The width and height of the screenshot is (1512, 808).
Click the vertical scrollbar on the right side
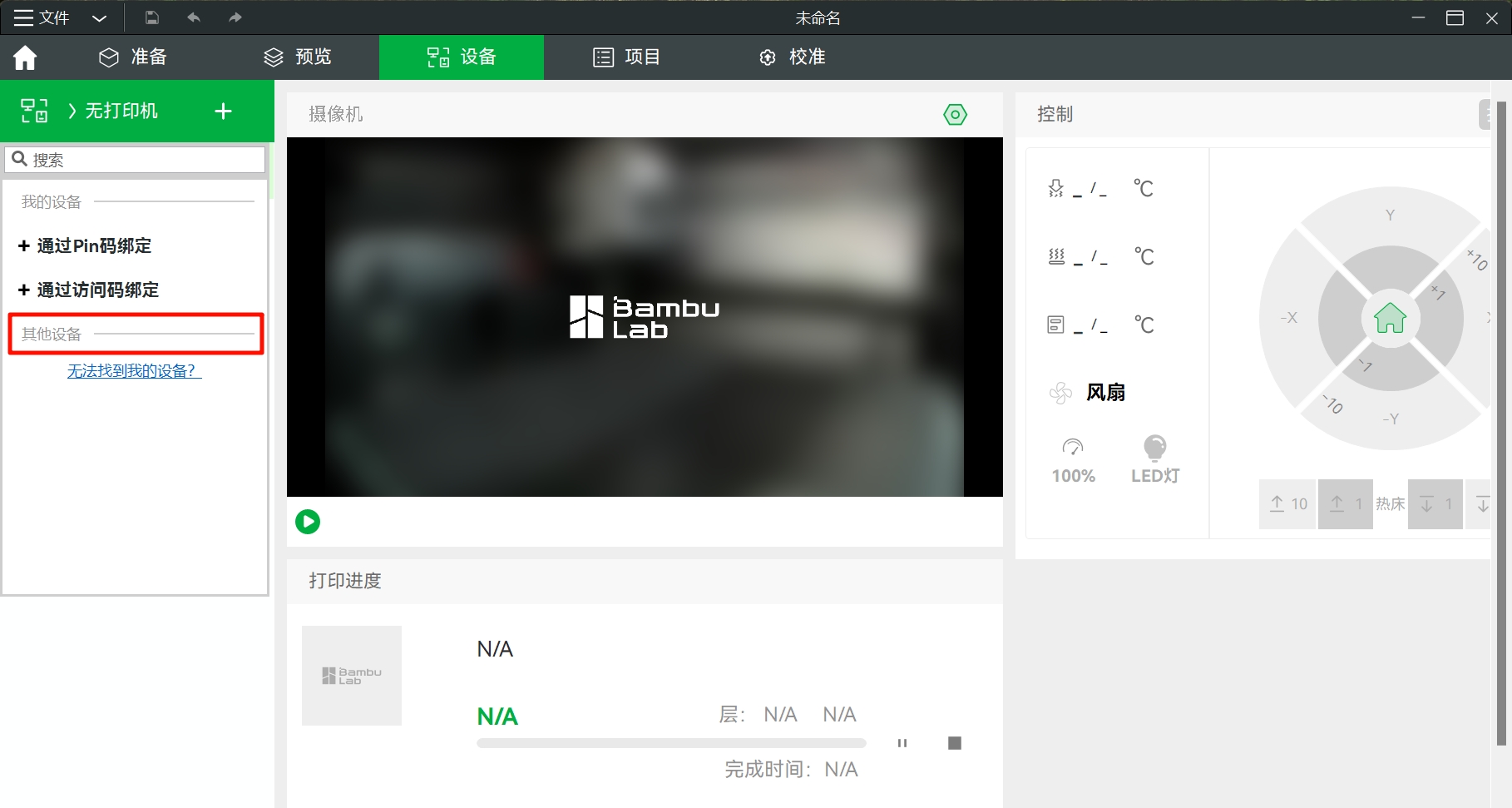point(1501,424)
